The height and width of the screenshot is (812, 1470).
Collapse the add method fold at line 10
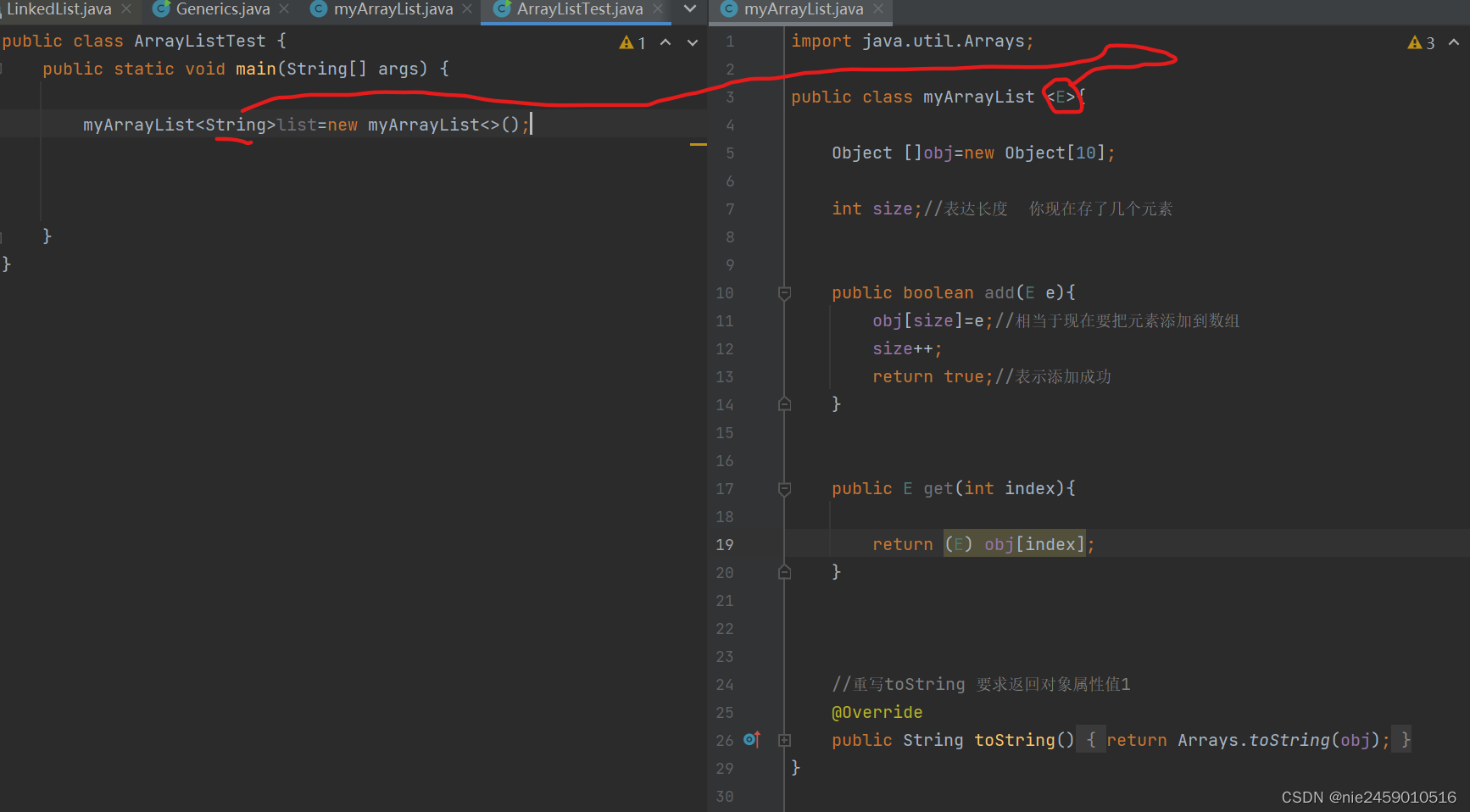click(x=784, y=293)
